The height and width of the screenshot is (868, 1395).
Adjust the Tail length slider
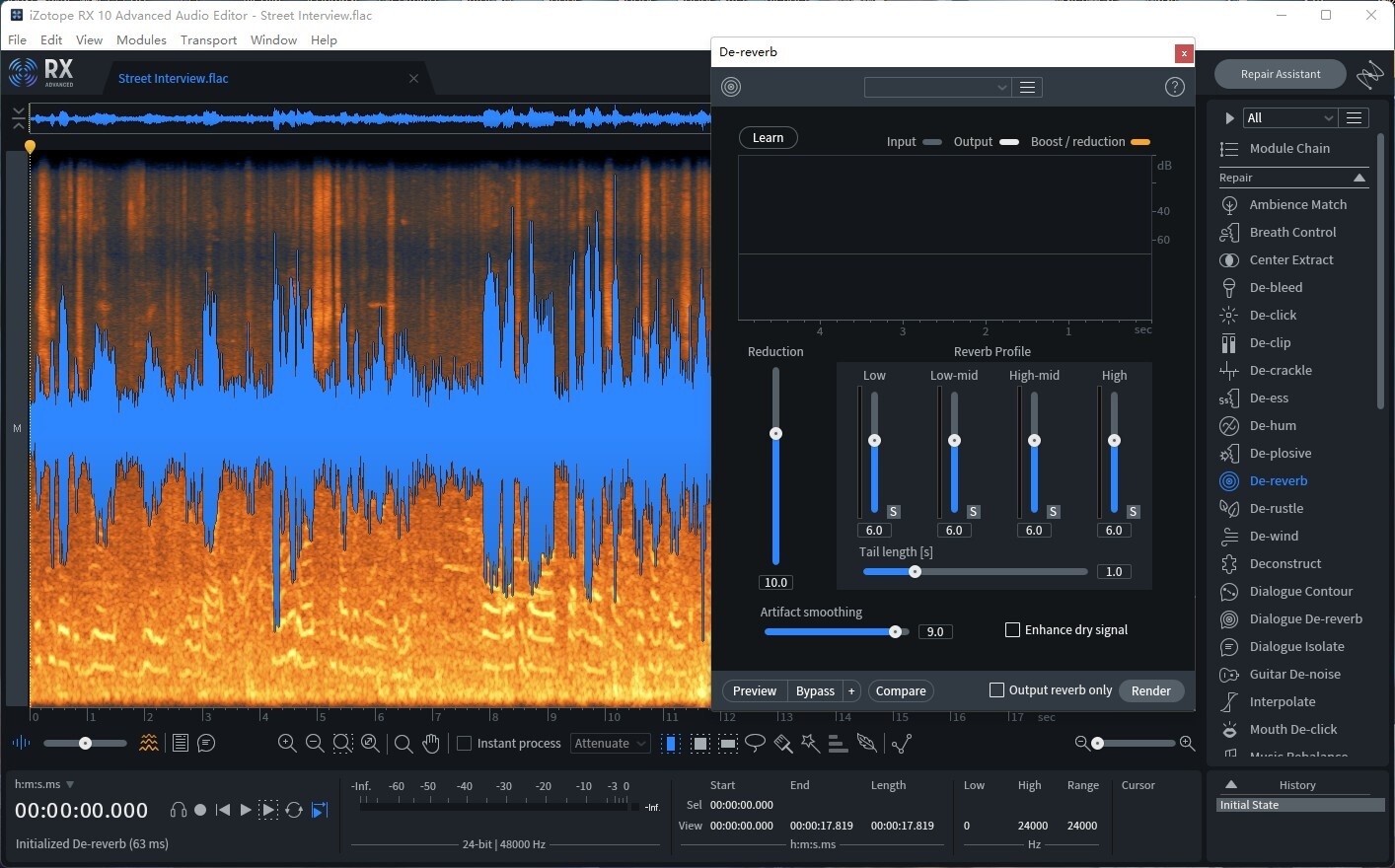(x=915, y=571)
